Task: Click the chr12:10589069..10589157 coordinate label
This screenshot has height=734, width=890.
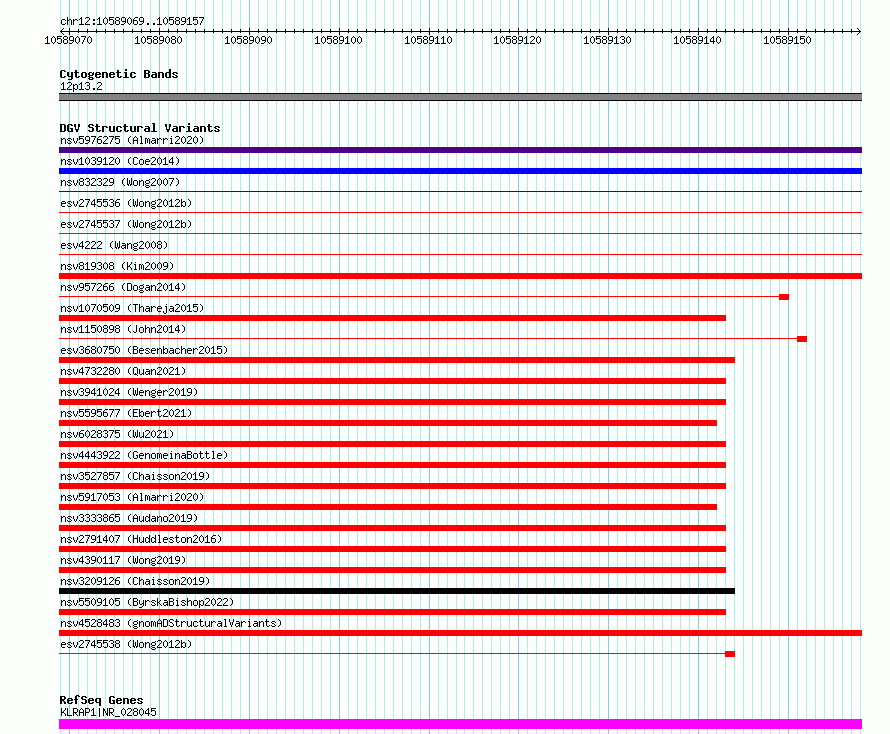Action: click(132, 21)
